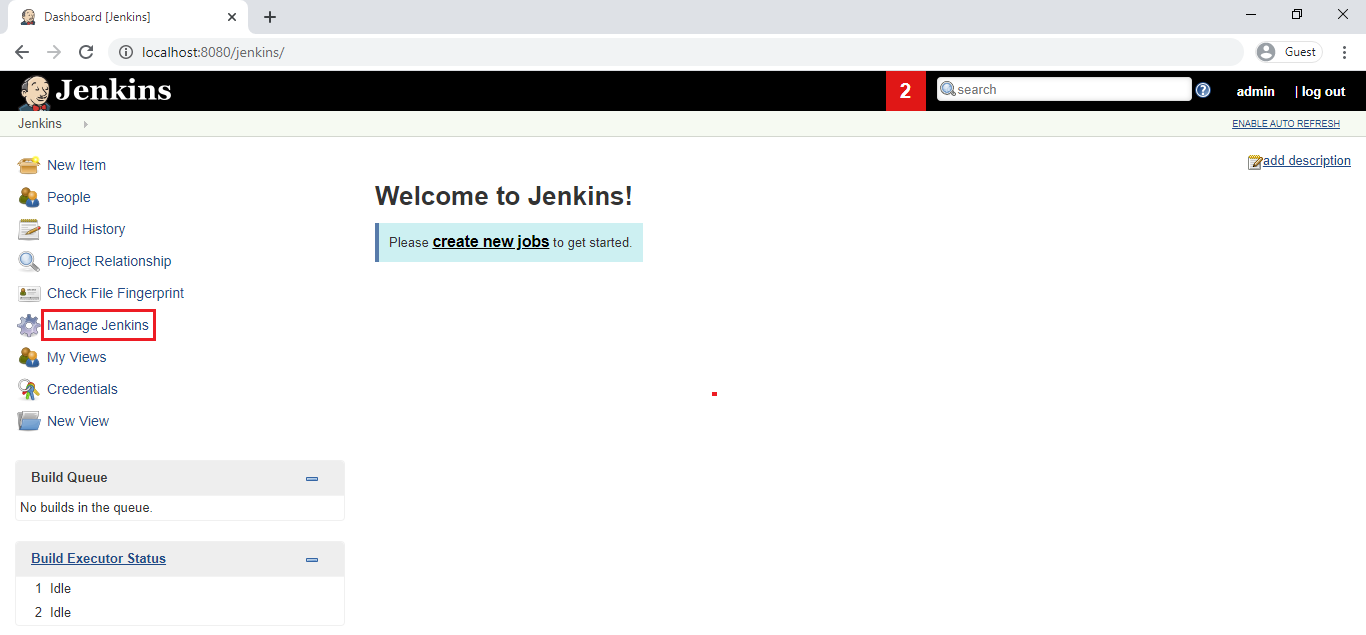Click the browser address bar
Viewport: 1366px width, 635px height.
tap(676, 52)
